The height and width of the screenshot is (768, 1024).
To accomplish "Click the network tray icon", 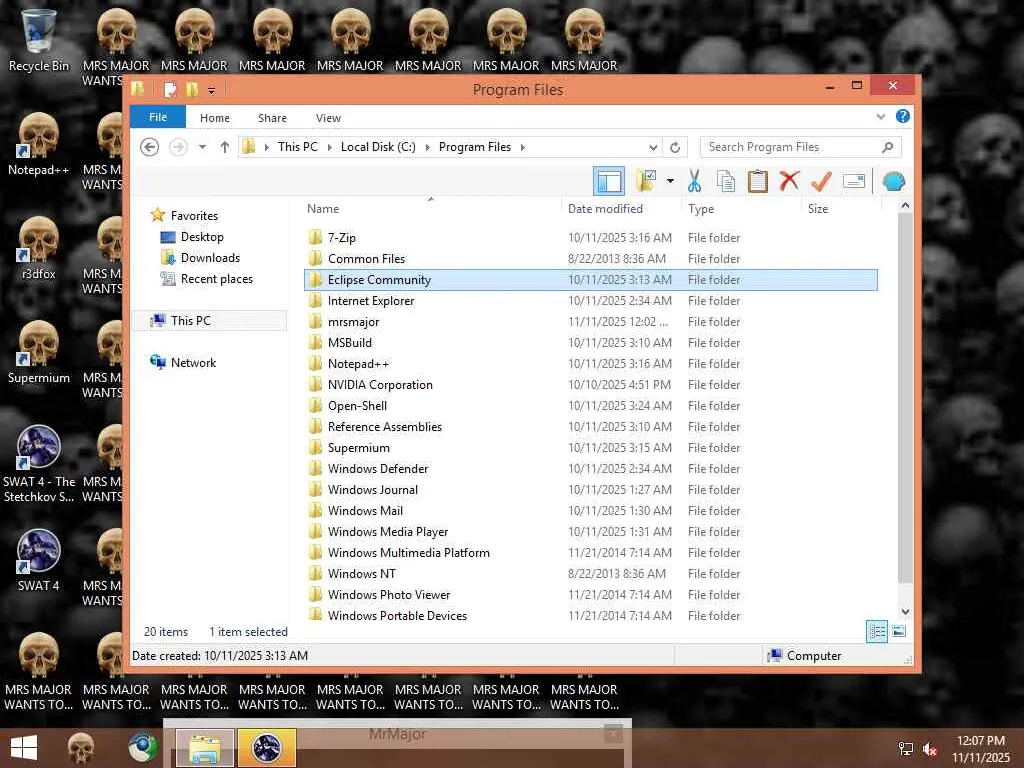I will coord(906,749).
